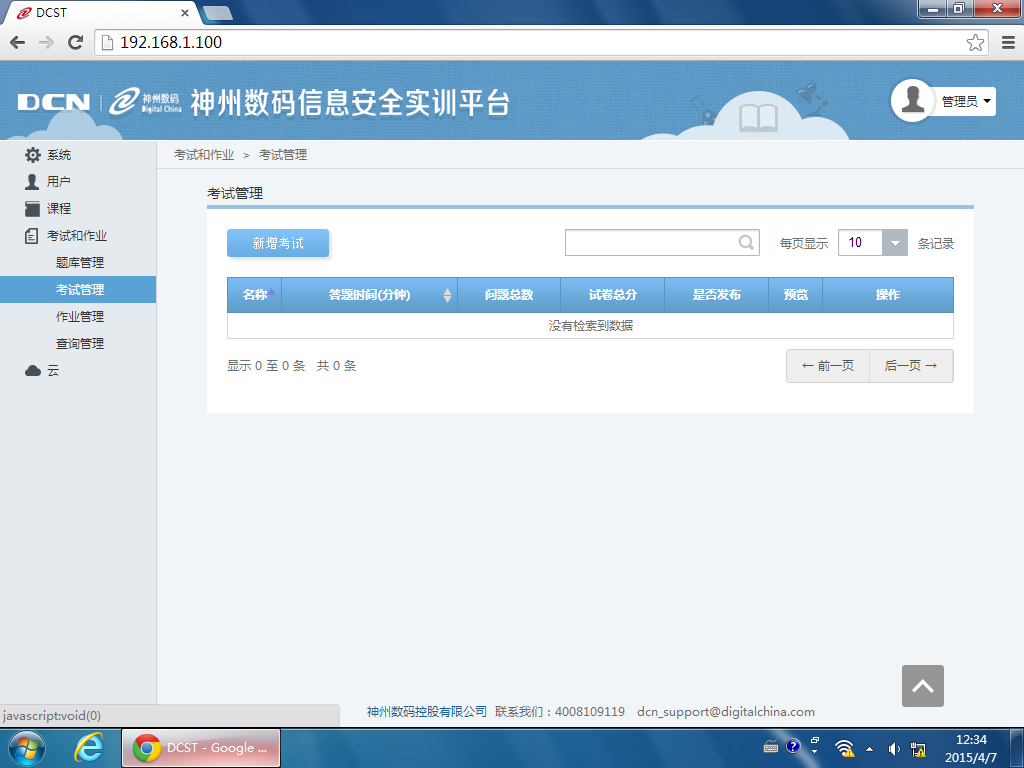Go back with the browser back arrow

pyautogui.click(x=18, y=42)
